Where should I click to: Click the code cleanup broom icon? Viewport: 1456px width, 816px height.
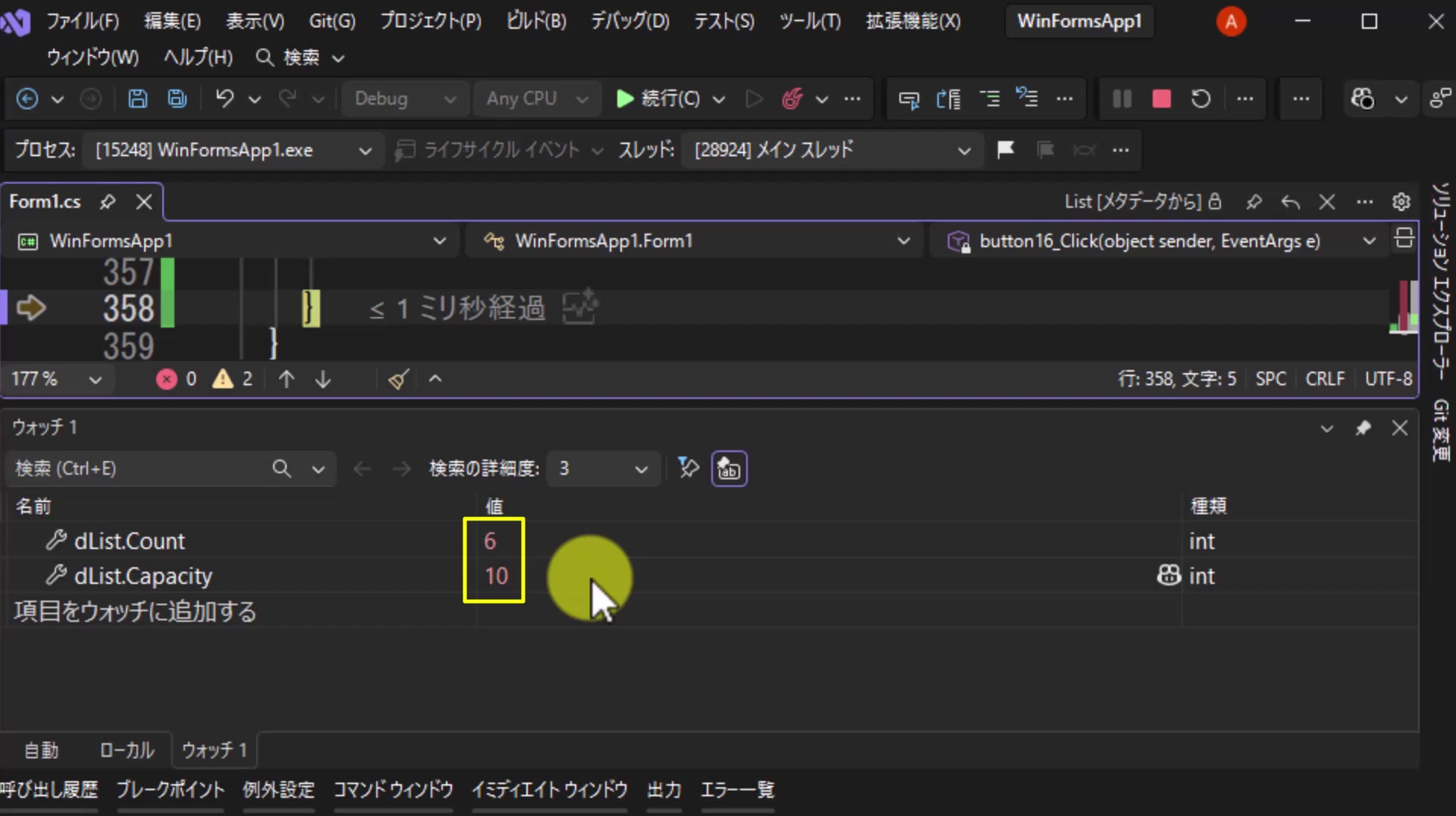click(399, 378)
